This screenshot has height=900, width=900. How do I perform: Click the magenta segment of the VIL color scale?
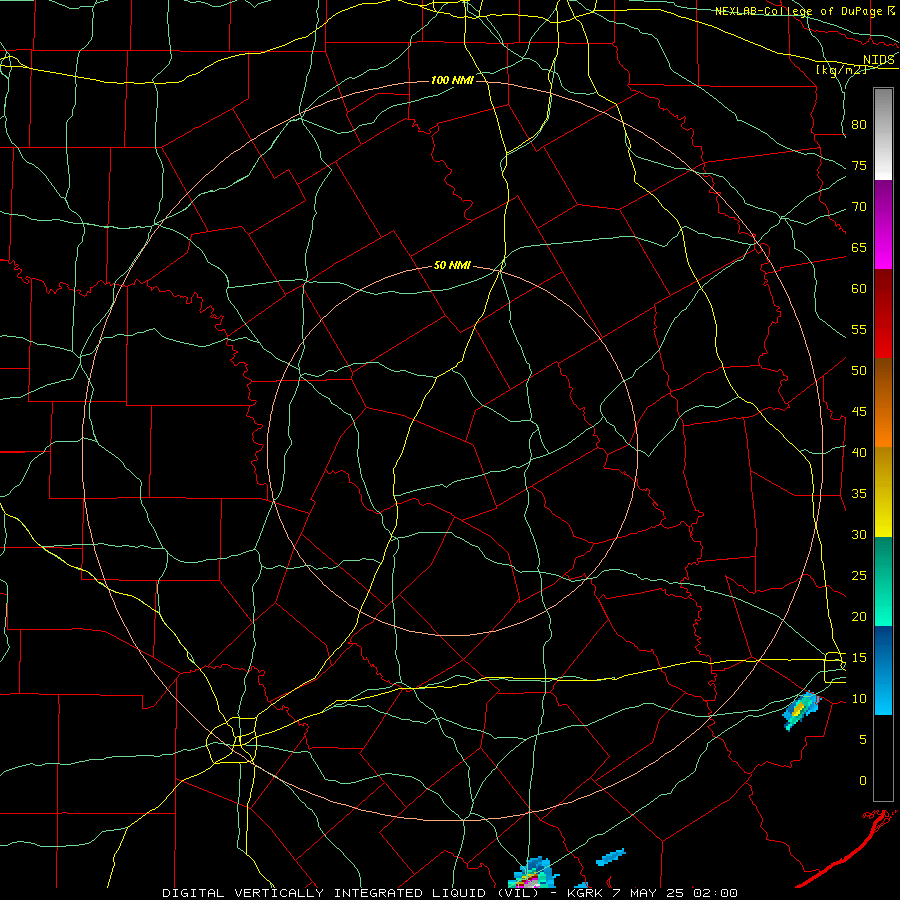coord(883,224)
